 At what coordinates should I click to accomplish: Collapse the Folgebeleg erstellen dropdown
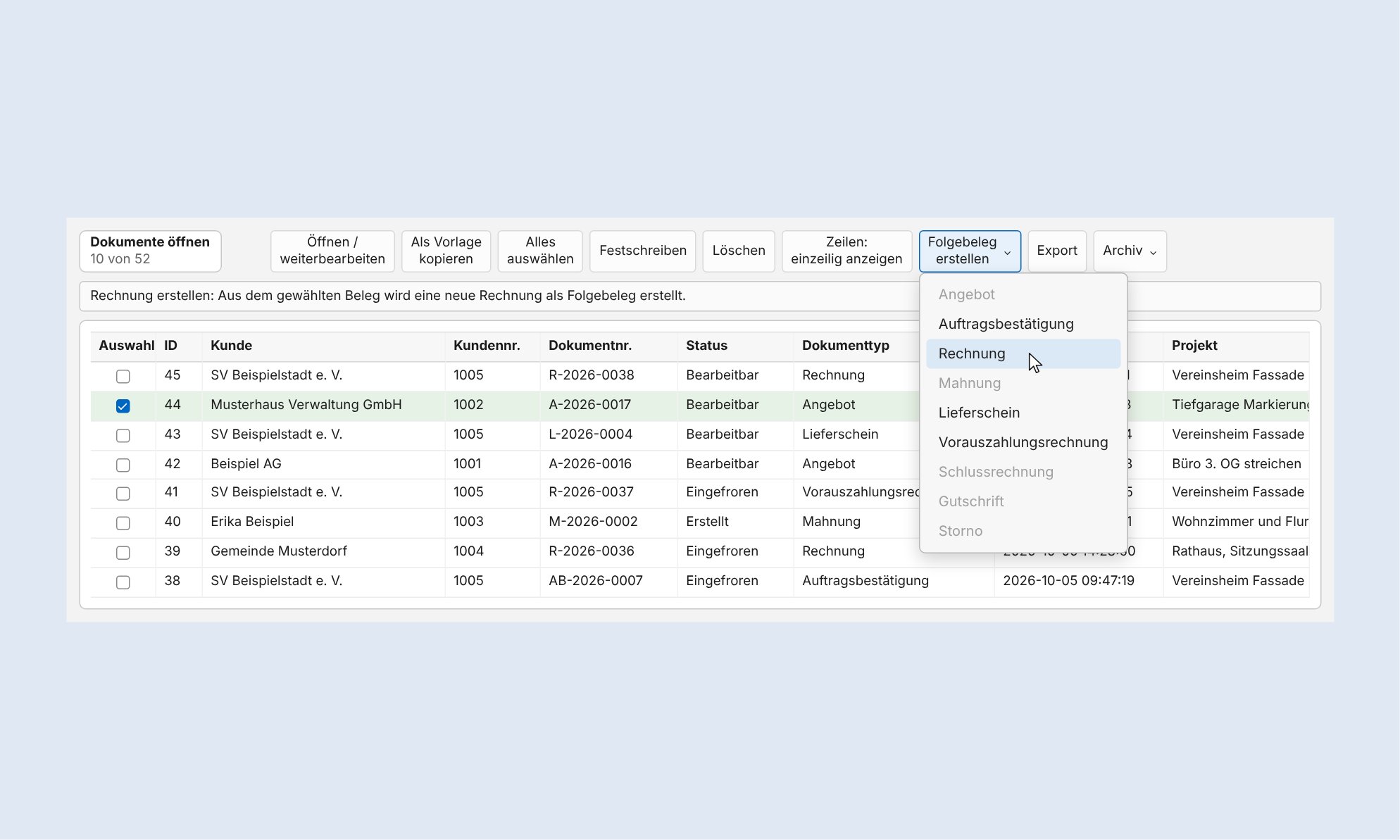[970, 251]
